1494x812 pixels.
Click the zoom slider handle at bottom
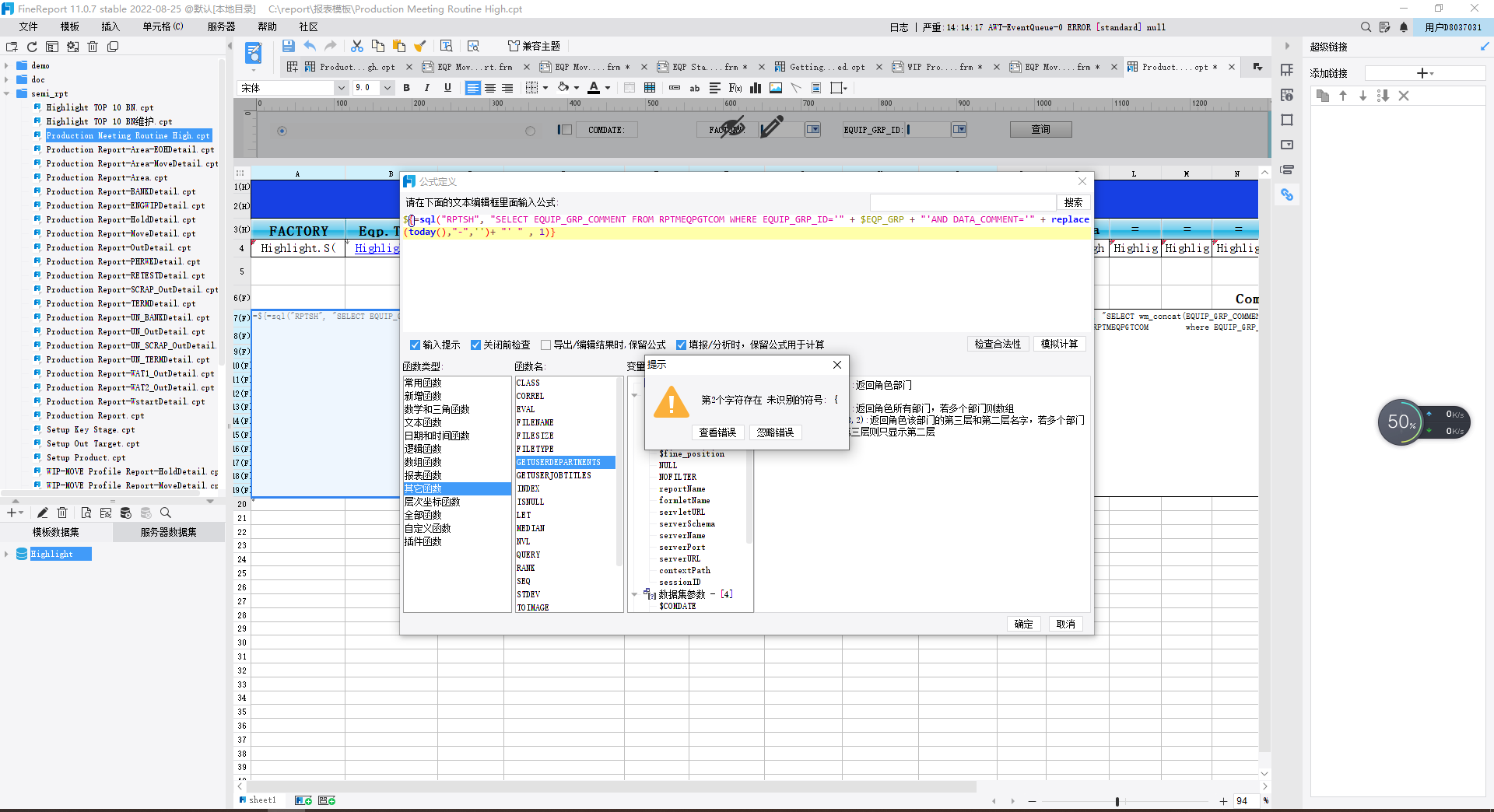tap(1117, 801)
